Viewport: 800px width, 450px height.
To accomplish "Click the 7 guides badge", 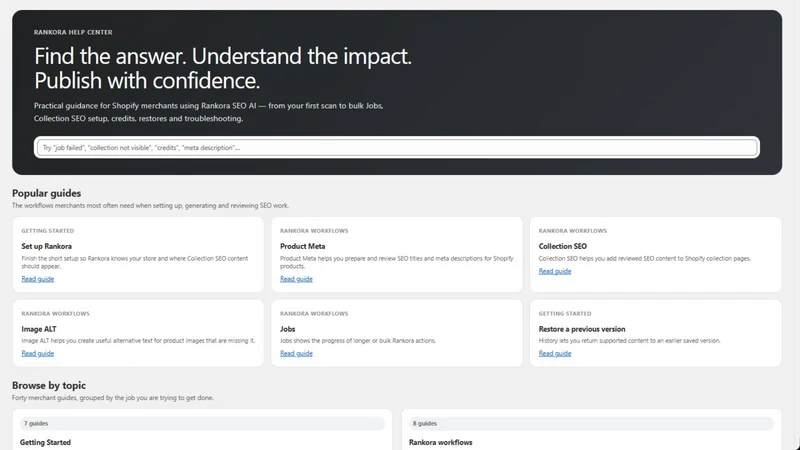I will click(203, 423).
